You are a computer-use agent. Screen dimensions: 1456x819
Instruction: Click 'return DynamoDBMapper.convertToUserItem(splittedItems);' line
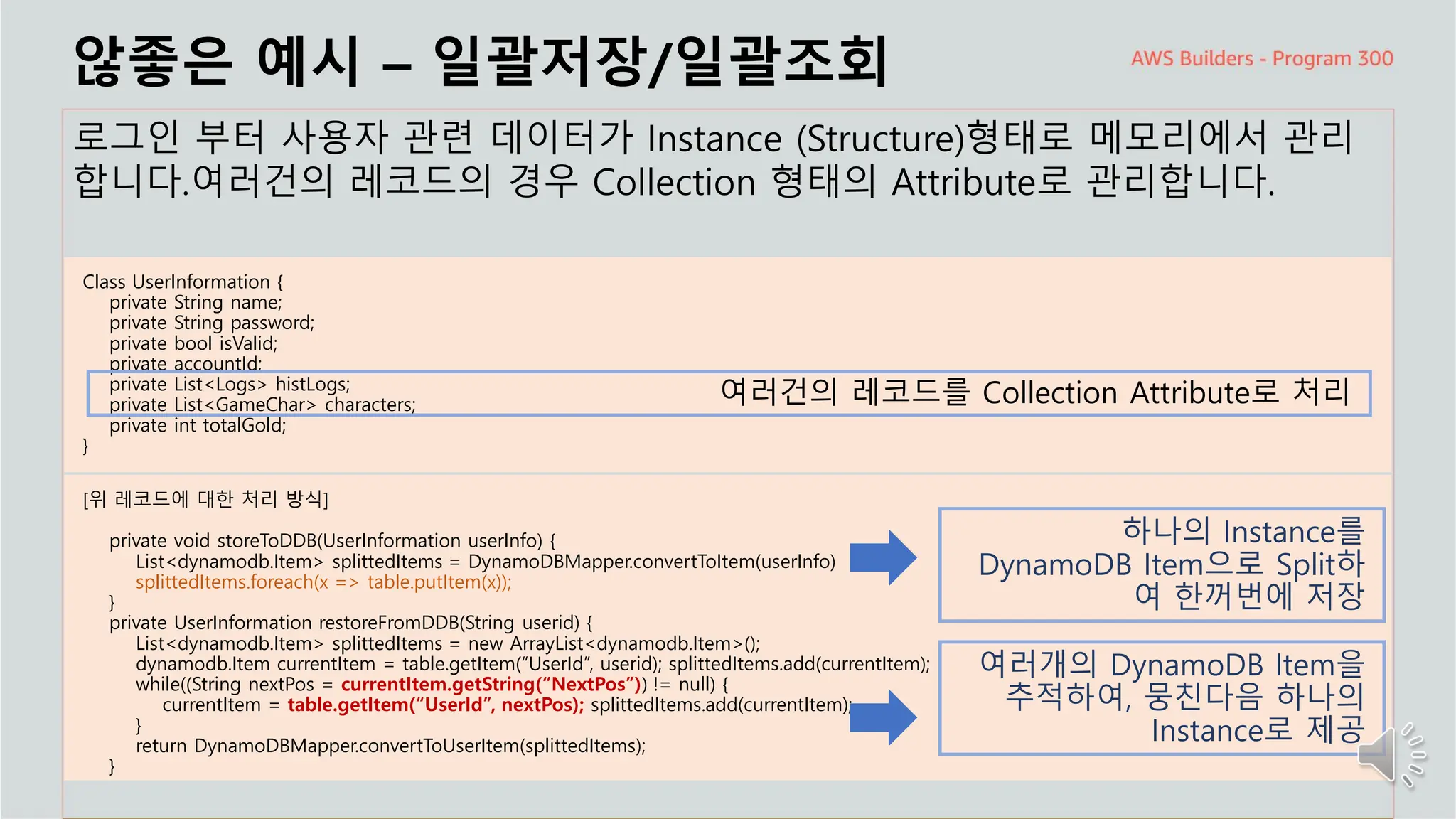(391, 746)
